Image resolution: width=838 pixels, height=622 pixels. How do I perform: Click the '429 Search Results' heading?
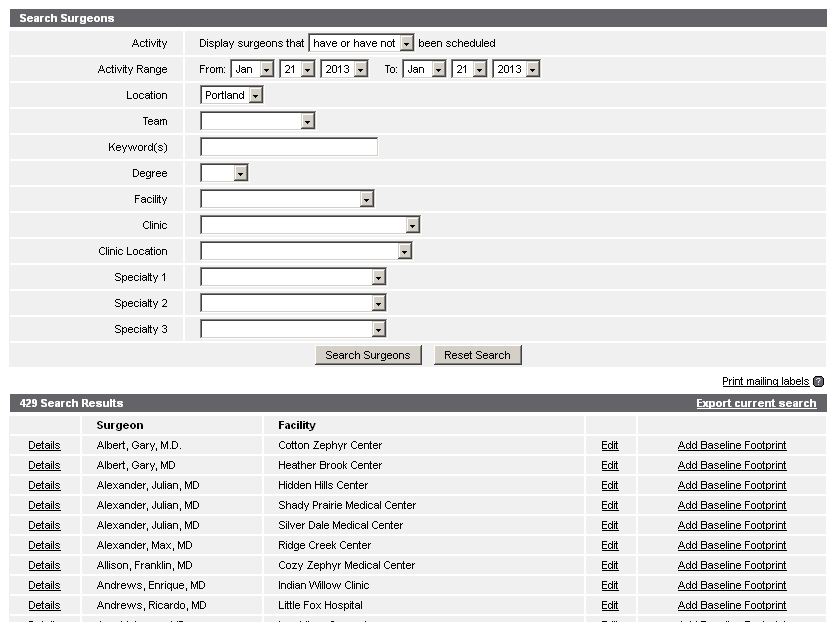click(x=71, y=403)
